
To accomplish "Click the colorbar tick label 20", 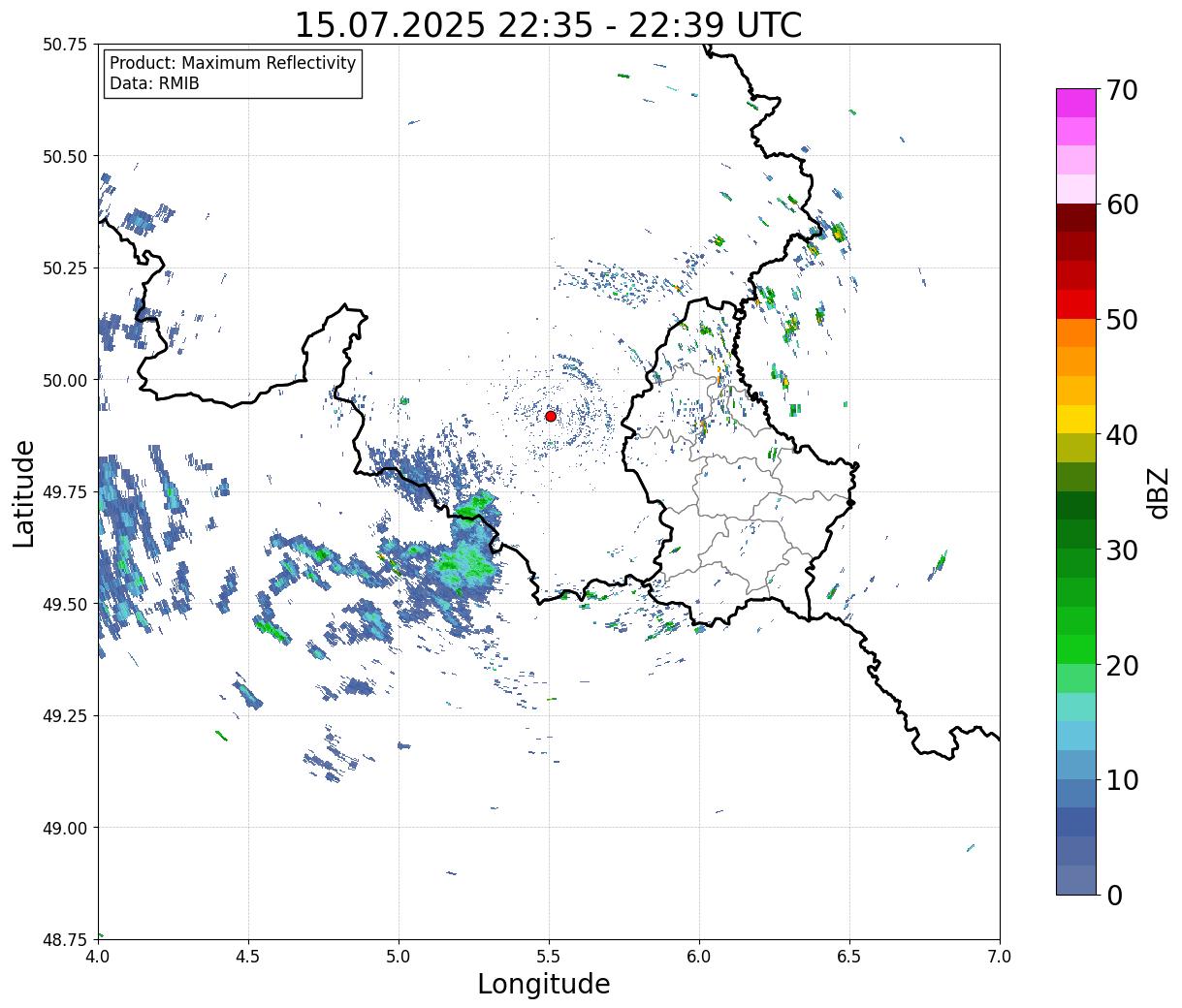I will click(1121, 666).
